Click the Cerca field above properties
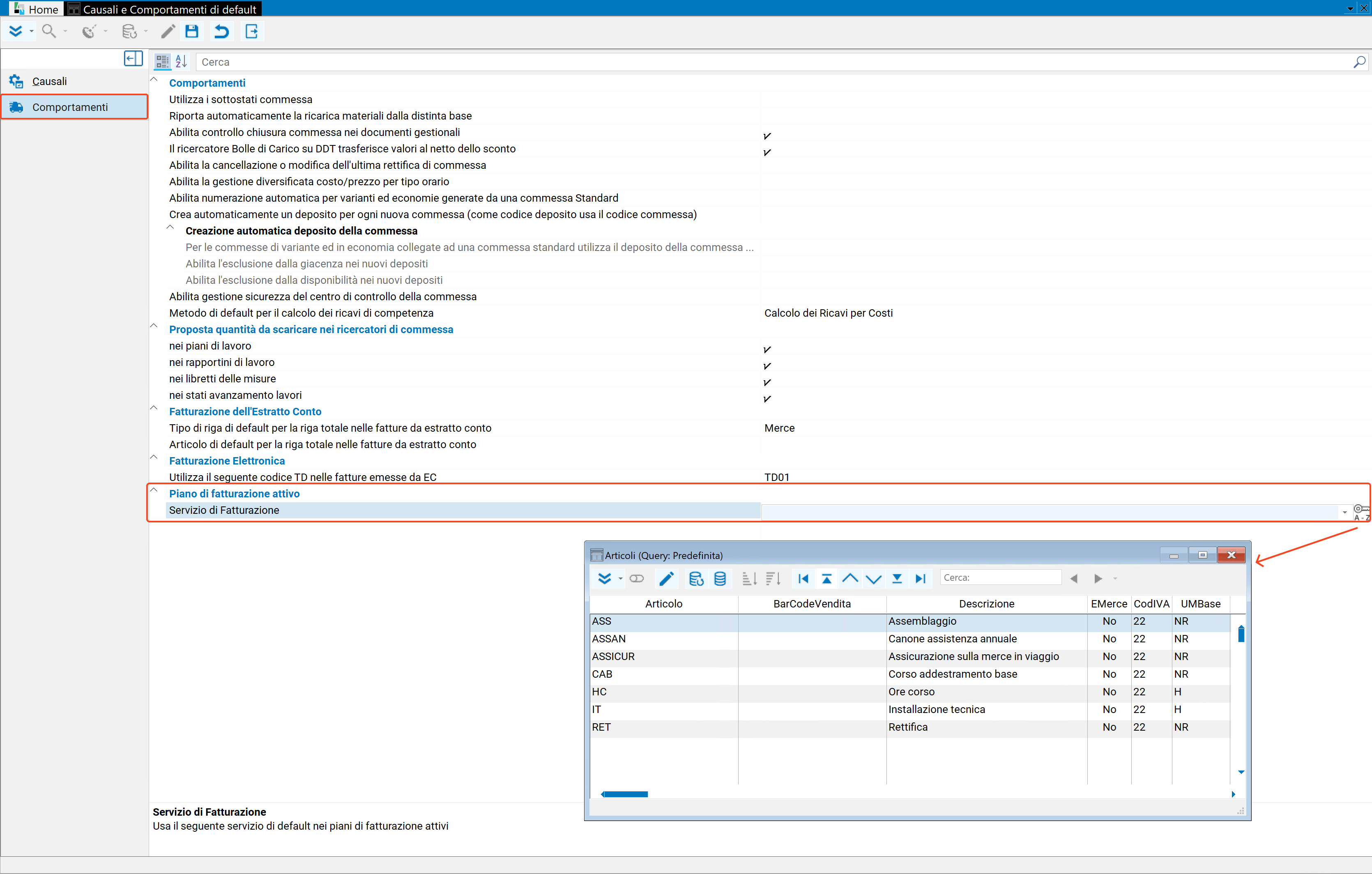This screenshot has height=874, width=1372. pos(774,62)
